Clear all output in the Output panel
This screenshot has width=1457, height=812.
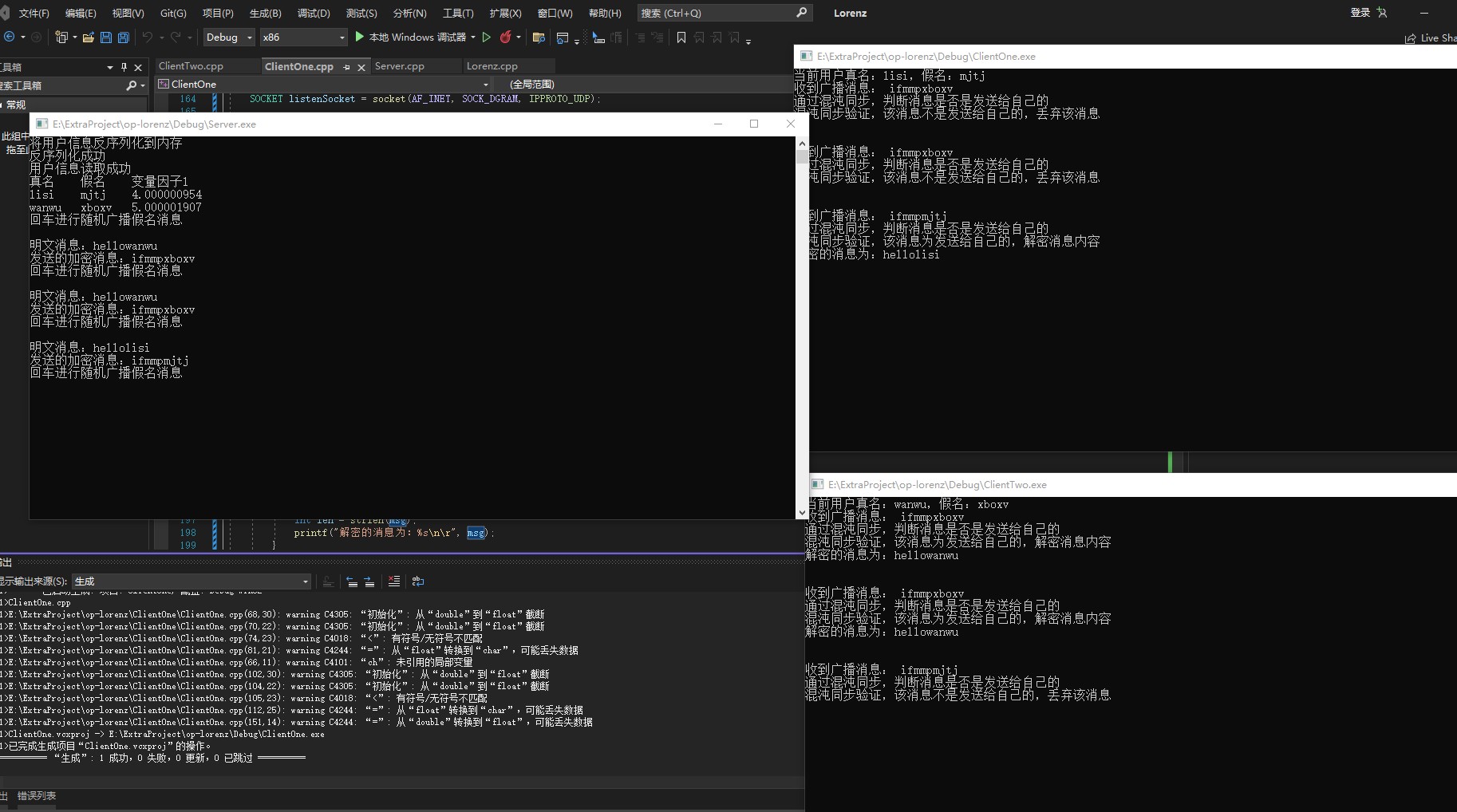(393, 581)
